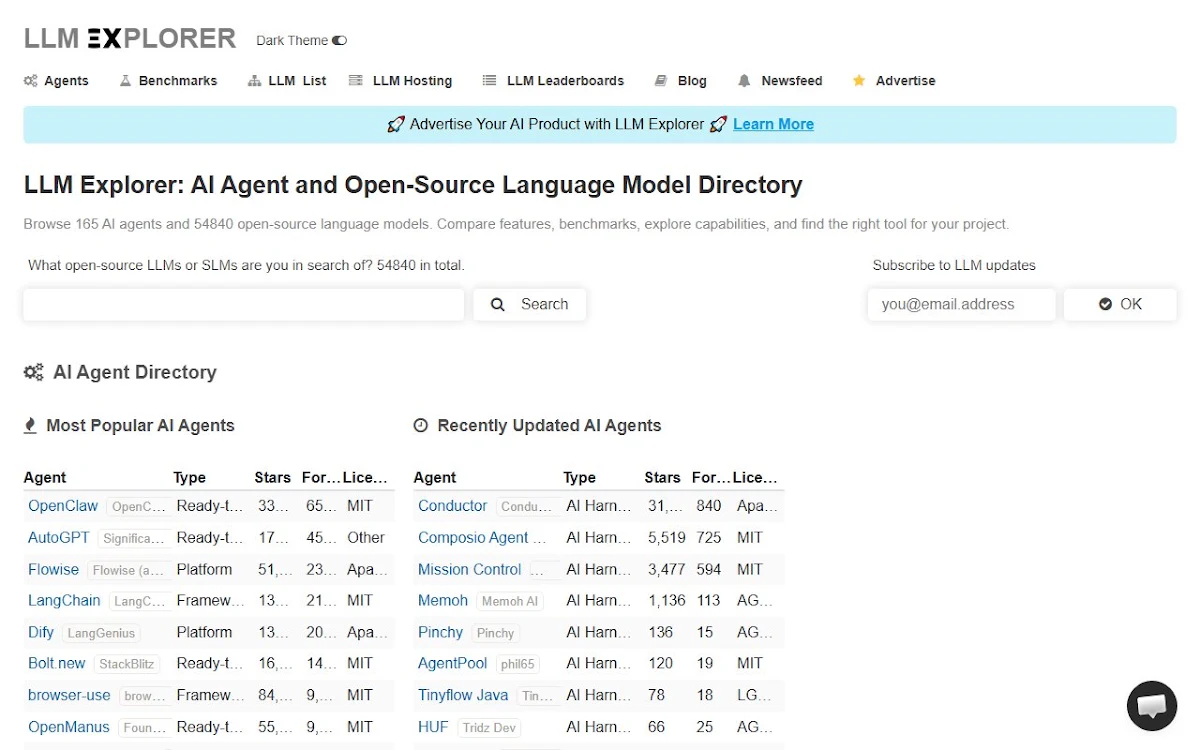Screen dimensions: 1200x750
Task: Select the 5,519 stars cell for Composio
Action: [667, 537]
